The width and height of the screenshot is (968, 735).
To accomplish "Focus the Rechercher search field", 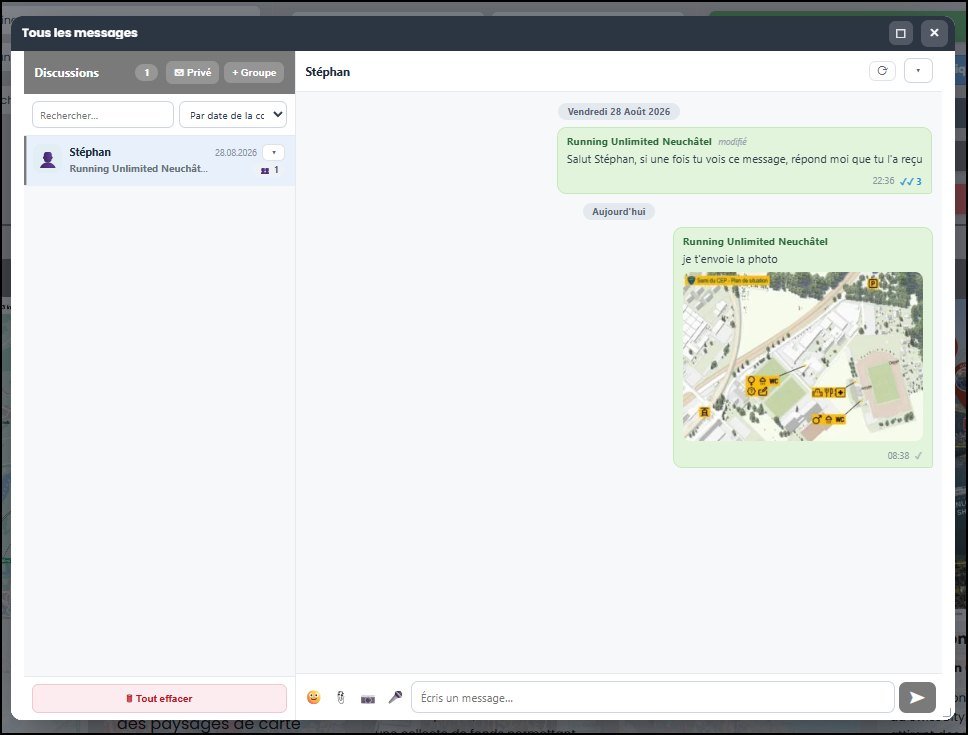I will pos(102,115).
